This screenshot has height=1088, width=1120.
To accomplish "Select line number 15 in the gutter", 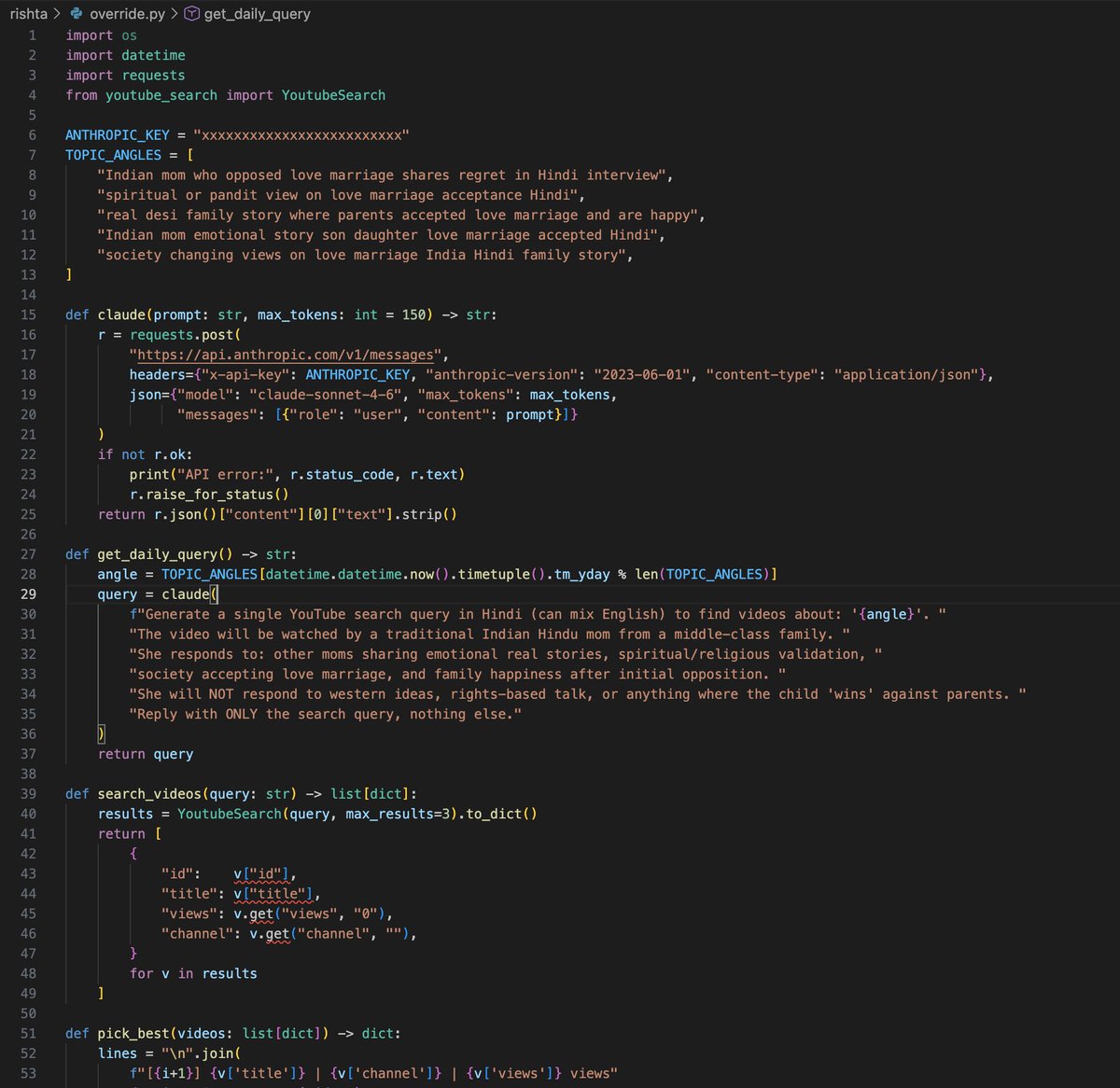I will (29, 314).
